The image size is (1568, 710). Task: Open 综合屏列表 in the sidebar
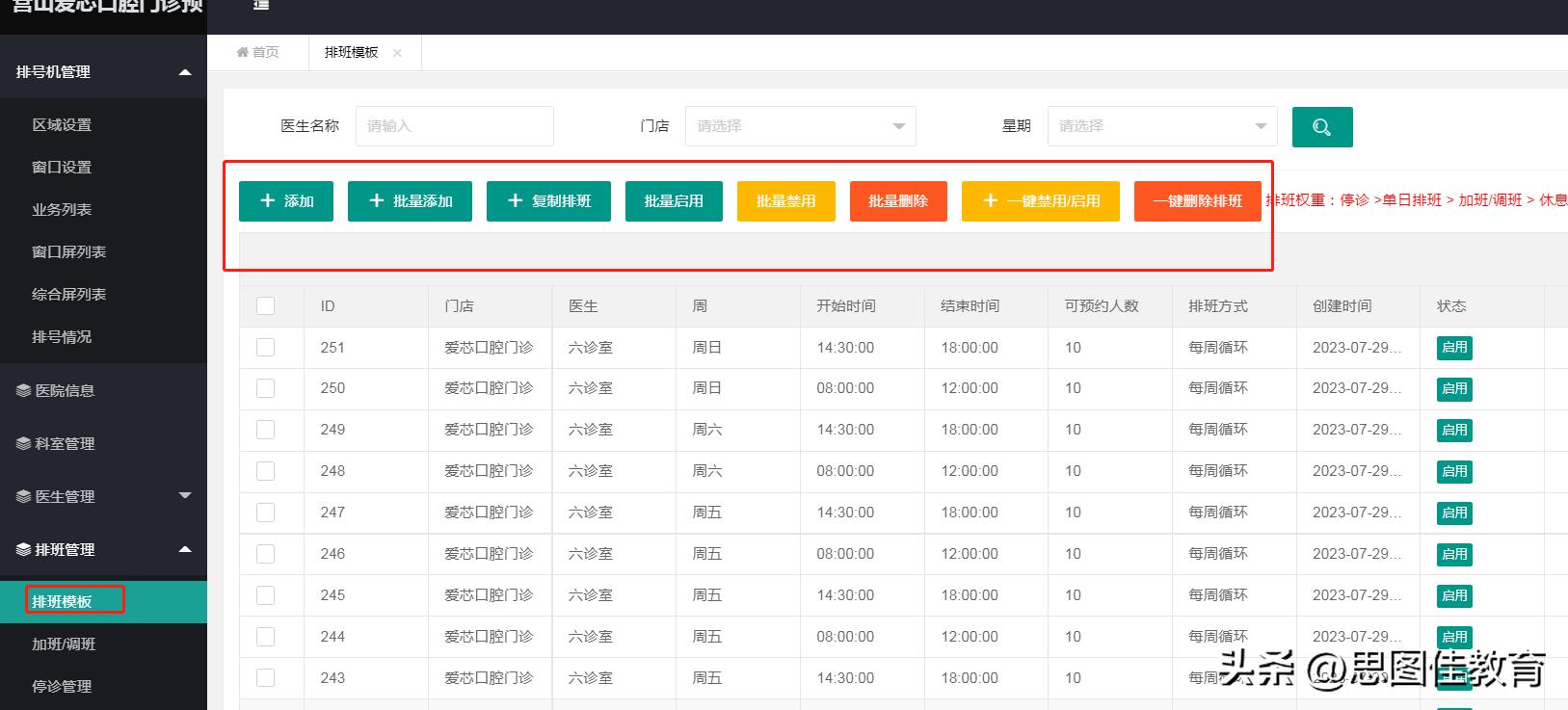coord(68,295)
